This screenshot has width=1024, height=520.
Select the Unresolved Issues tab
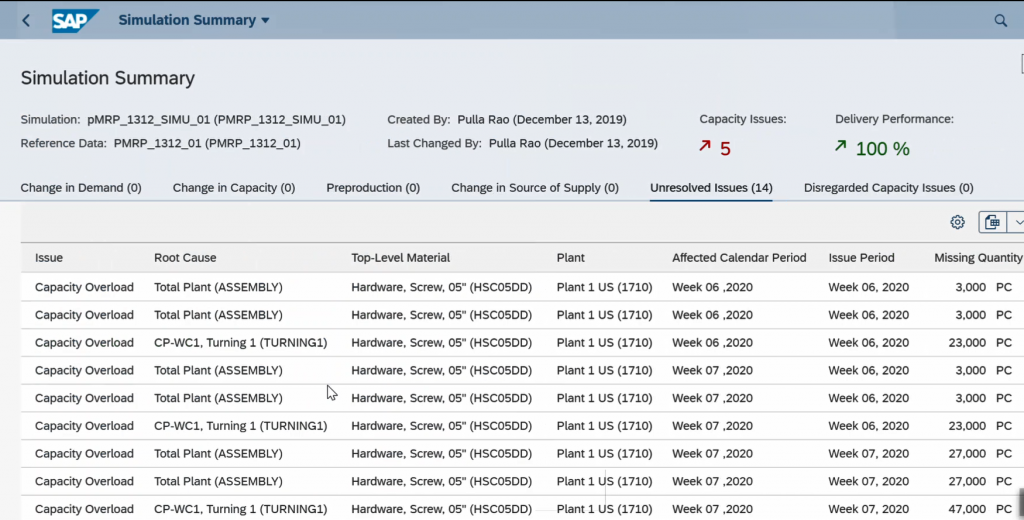pyautogui.click(x=711, y=187)
